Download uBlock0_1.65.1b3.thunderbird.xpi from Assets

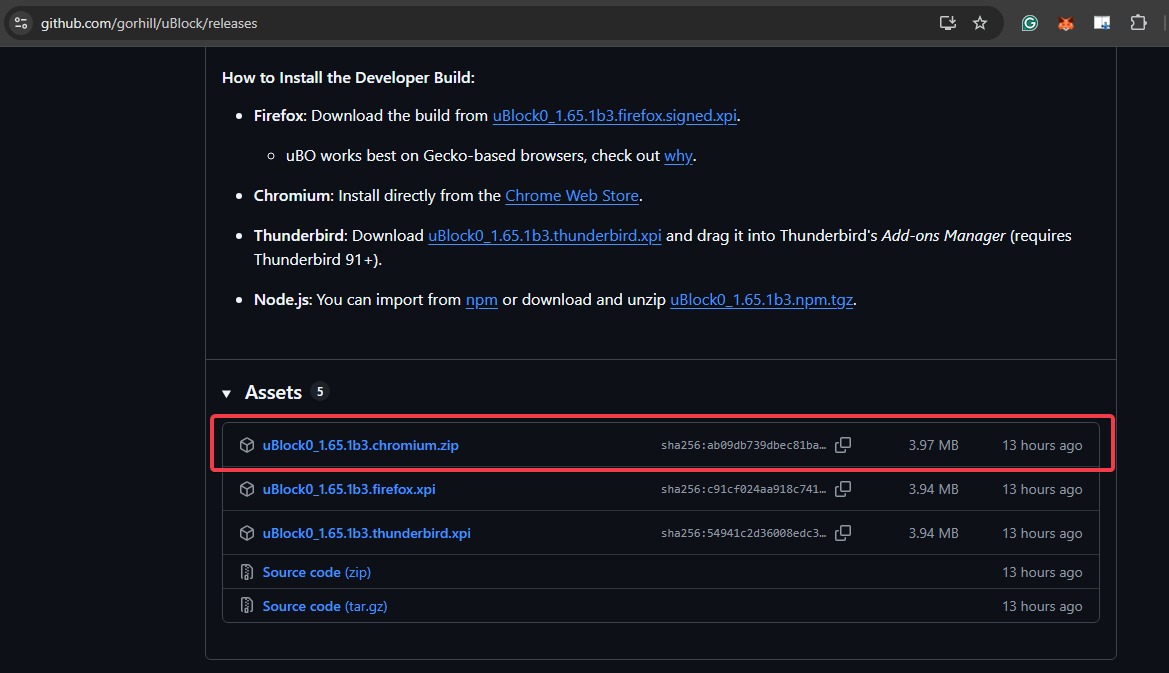366,533
